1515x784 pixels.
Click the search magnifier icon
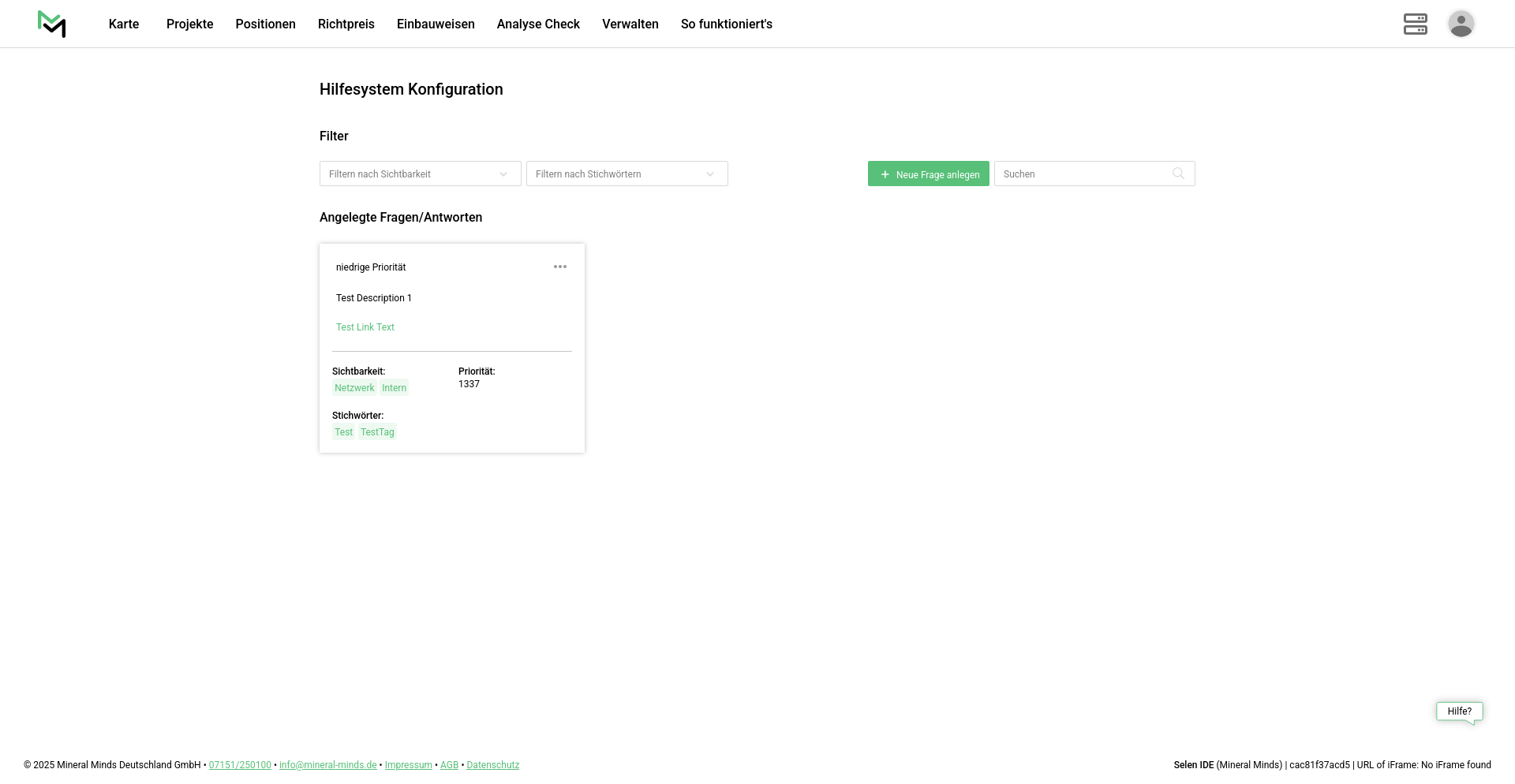tap(1178, 174)
